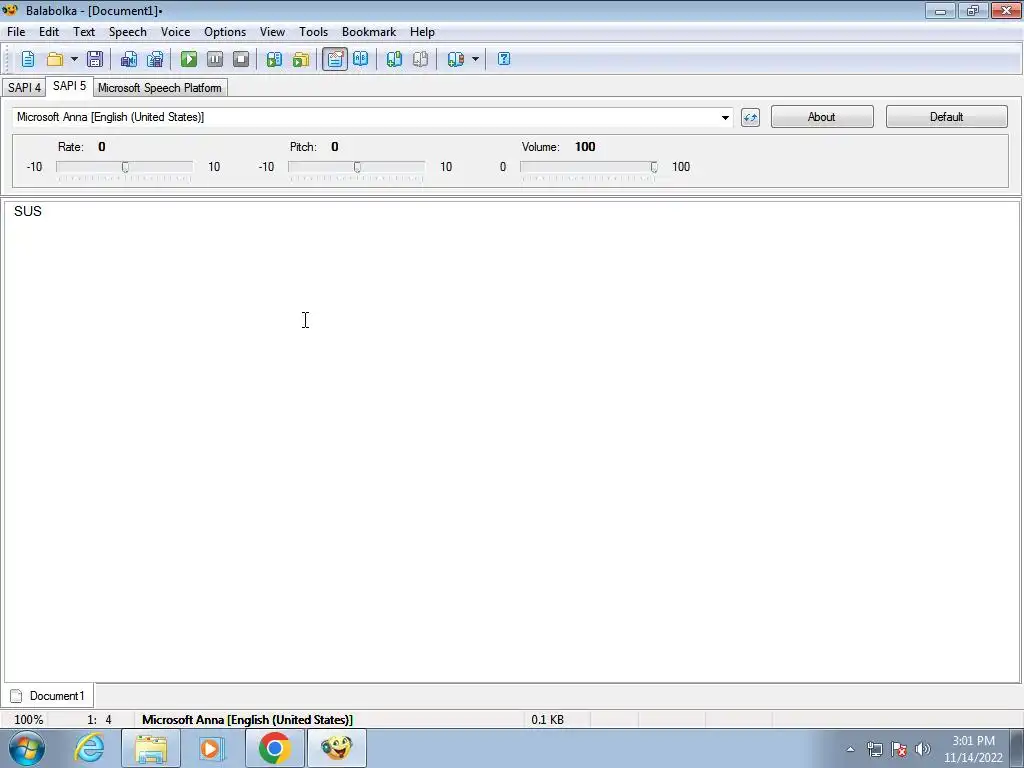Select the SAPI 5 tab
Viewport: 1024px width, 768px height.
tap(69, 86)
